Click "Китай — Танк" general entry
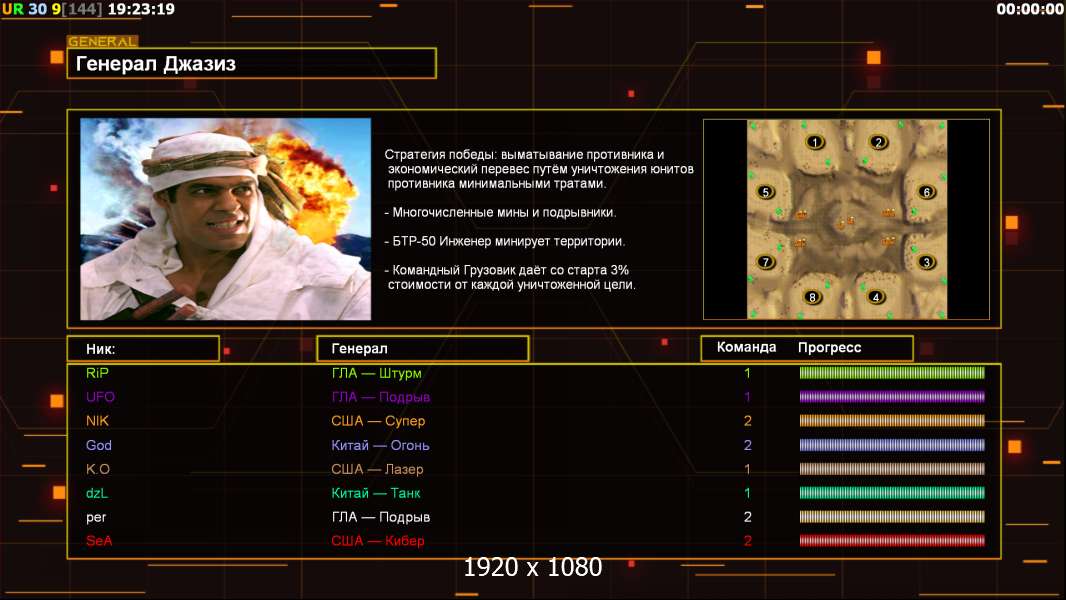This screenshot has height=600, width=1066. point(376,493)
